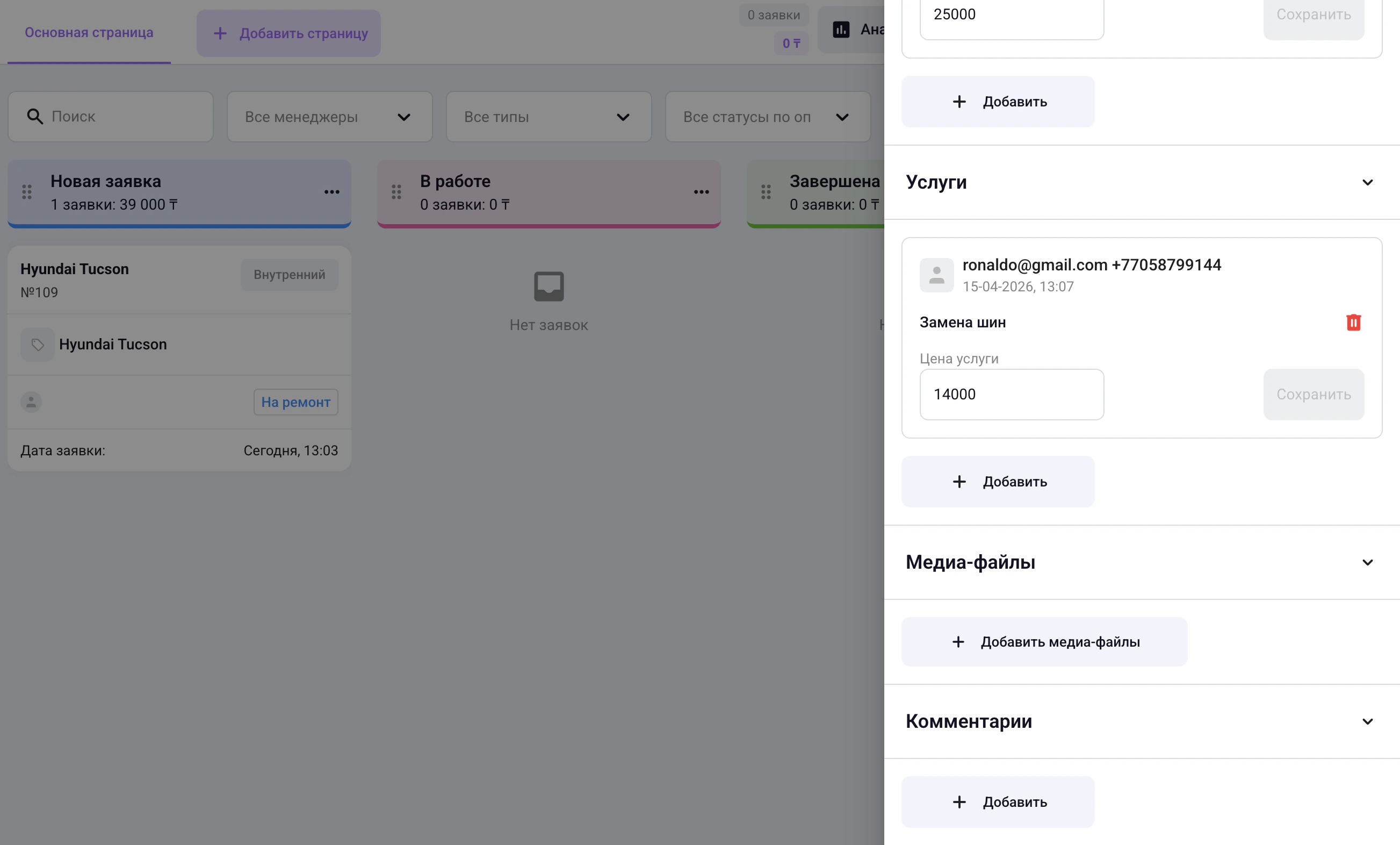Click the analytics chart icon
This screenshot has height=845, width=1400.
(841, 30)
